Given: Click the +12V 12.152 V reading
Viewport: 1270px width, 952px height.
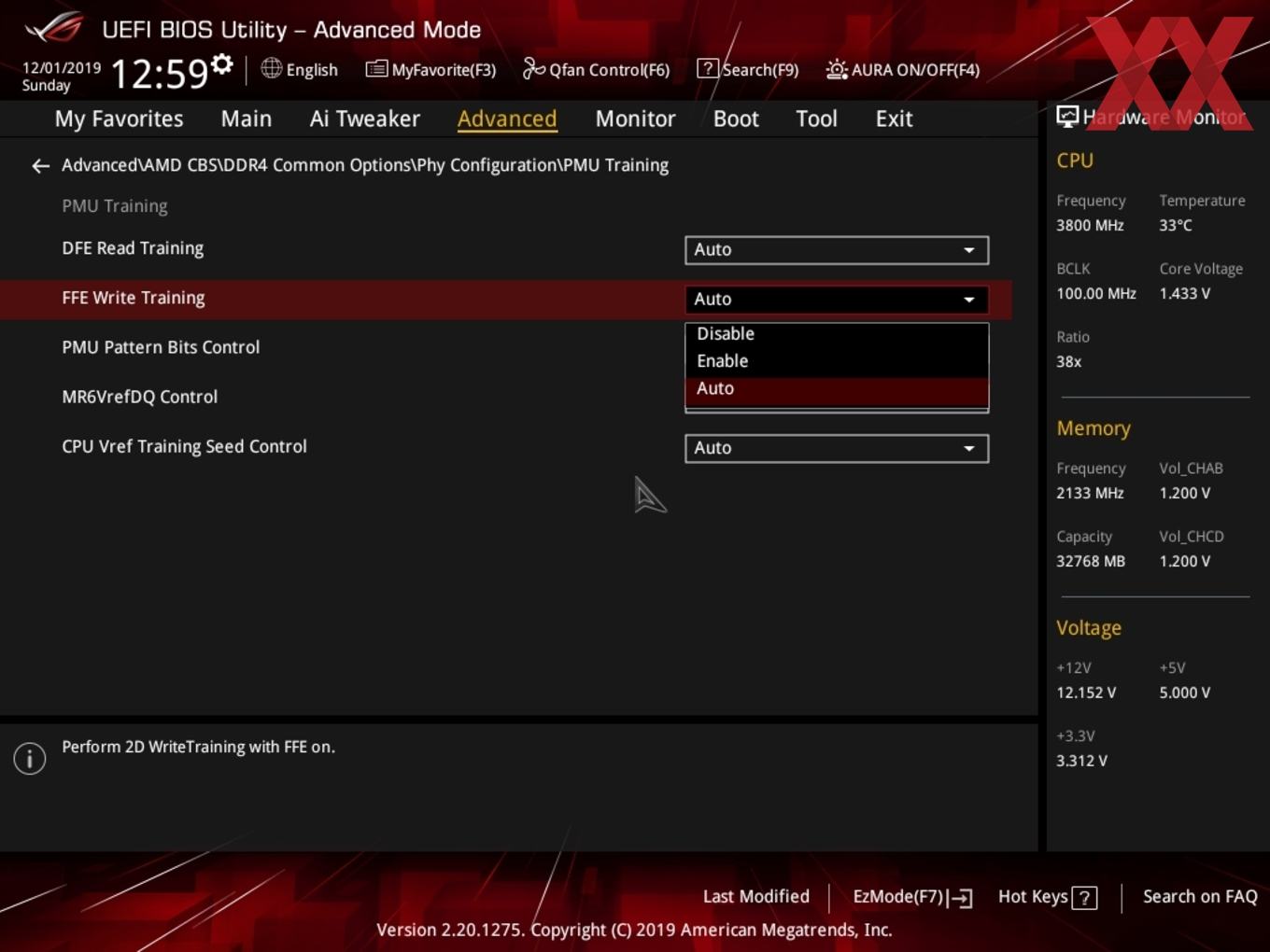Looking at the screenshot, I should click(1086, 693).
